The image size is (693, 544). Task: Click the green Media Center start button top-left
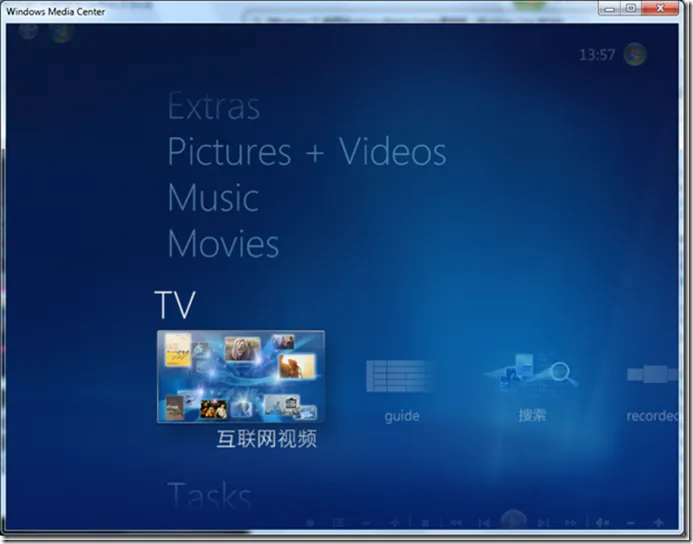tap(61, 32)
